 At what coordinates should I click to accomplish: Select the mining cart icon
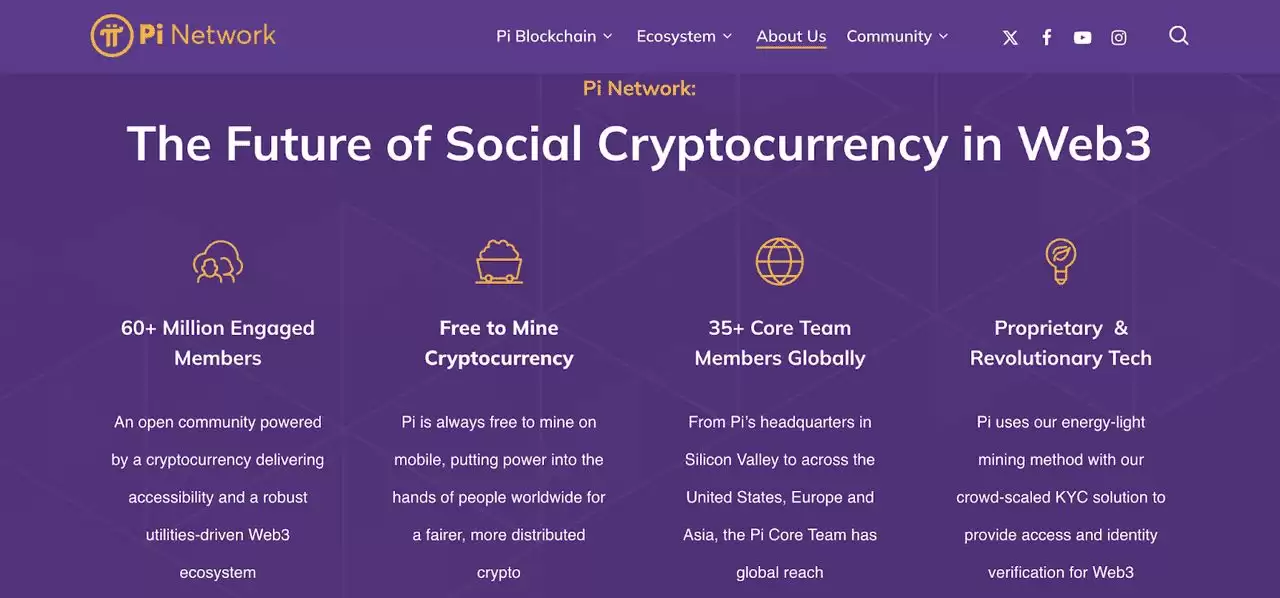[x=499, y=262]
